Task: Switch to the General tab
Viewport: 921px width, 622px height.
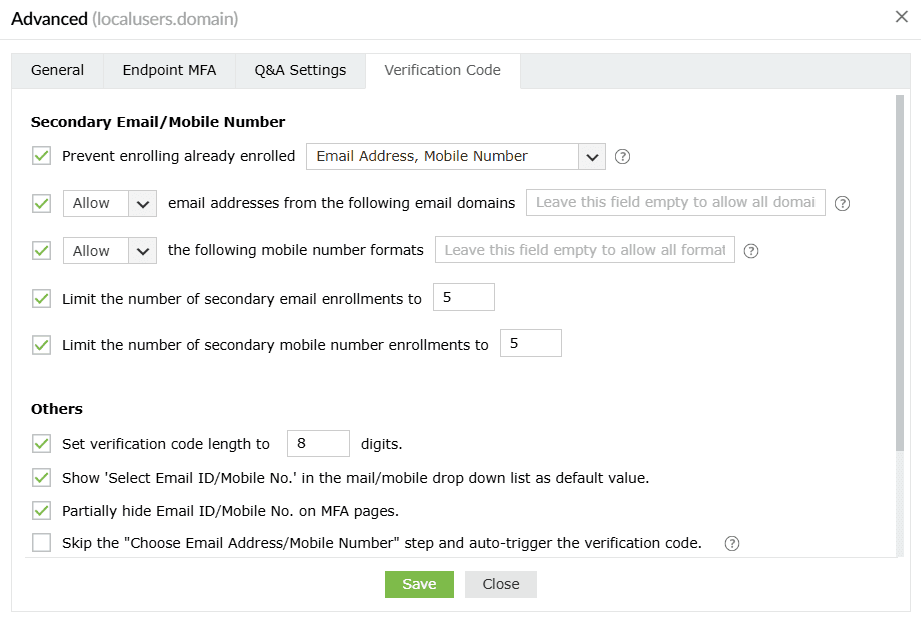Action: tap(57, 70)
